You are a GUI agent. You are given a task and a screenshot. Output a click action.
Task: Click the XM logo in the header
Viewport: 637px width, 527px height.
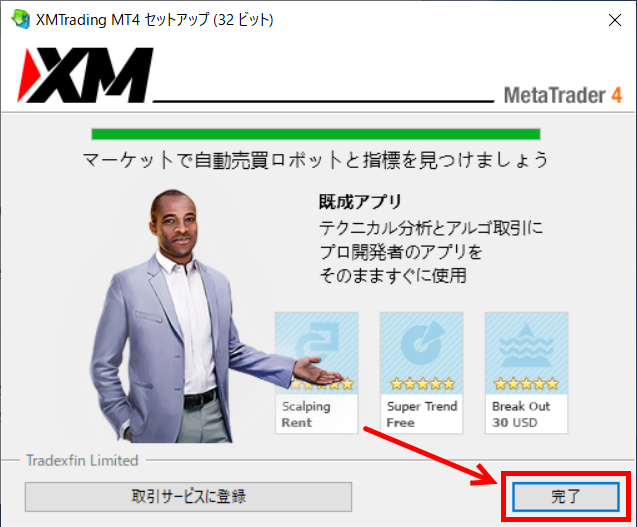pyautogui.click(x=84, y=76)
